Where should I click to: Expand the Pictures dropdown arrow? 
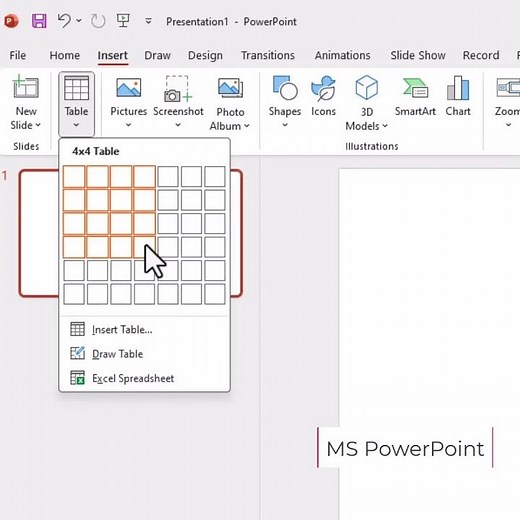pos(128,125)
